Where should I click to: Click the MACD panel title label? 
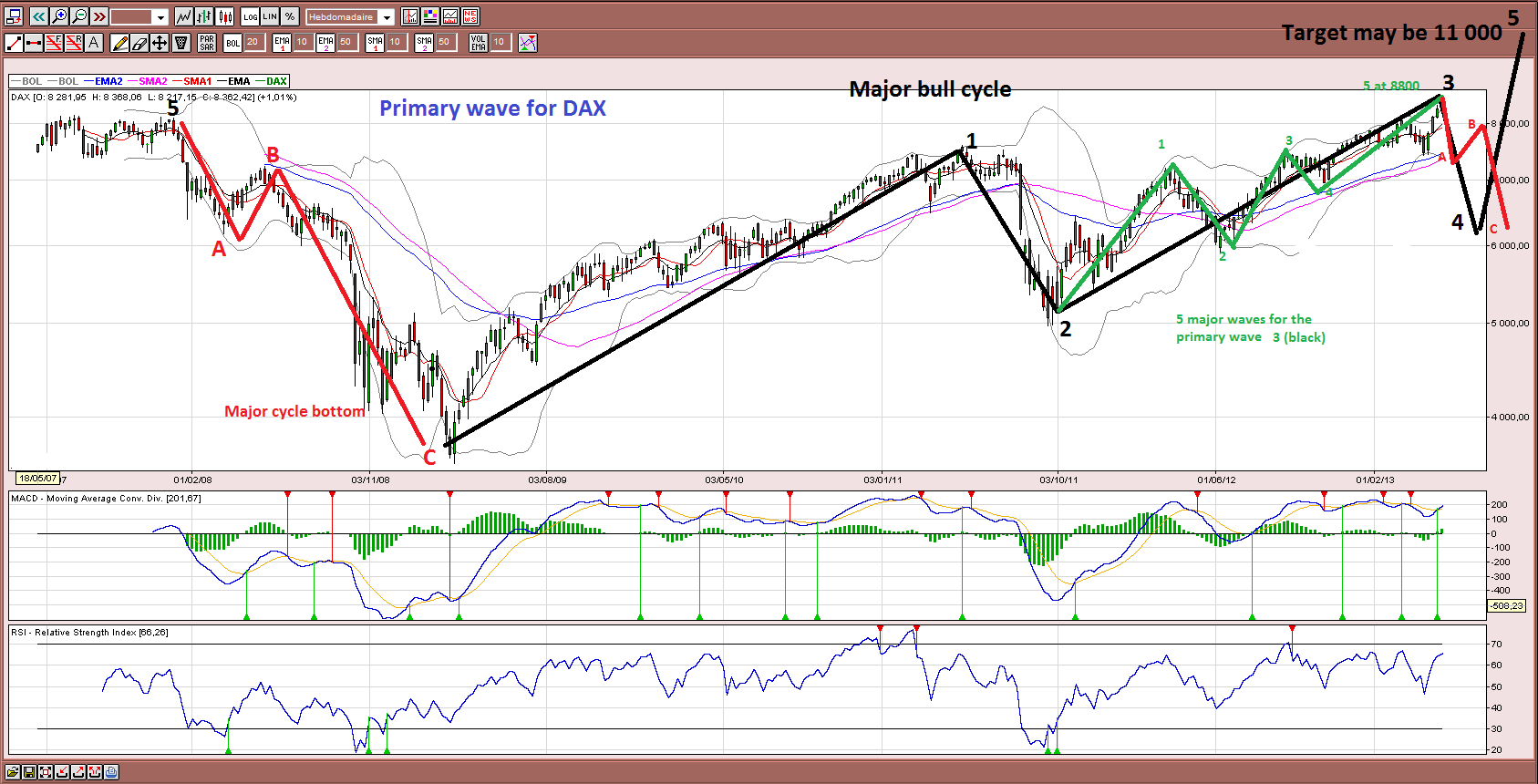[106, 498]
